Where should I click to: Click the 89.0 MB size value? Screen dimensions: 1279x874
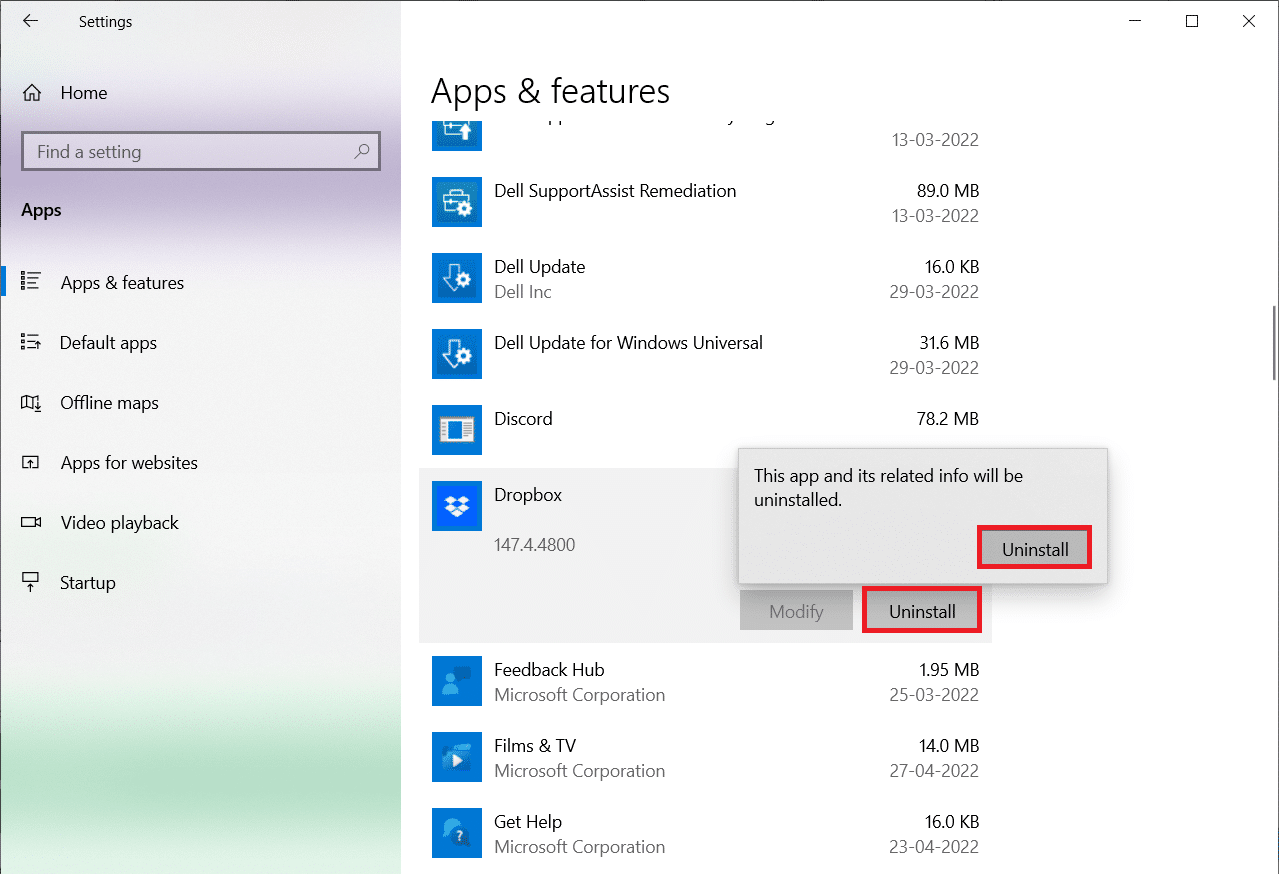[947, 191]
